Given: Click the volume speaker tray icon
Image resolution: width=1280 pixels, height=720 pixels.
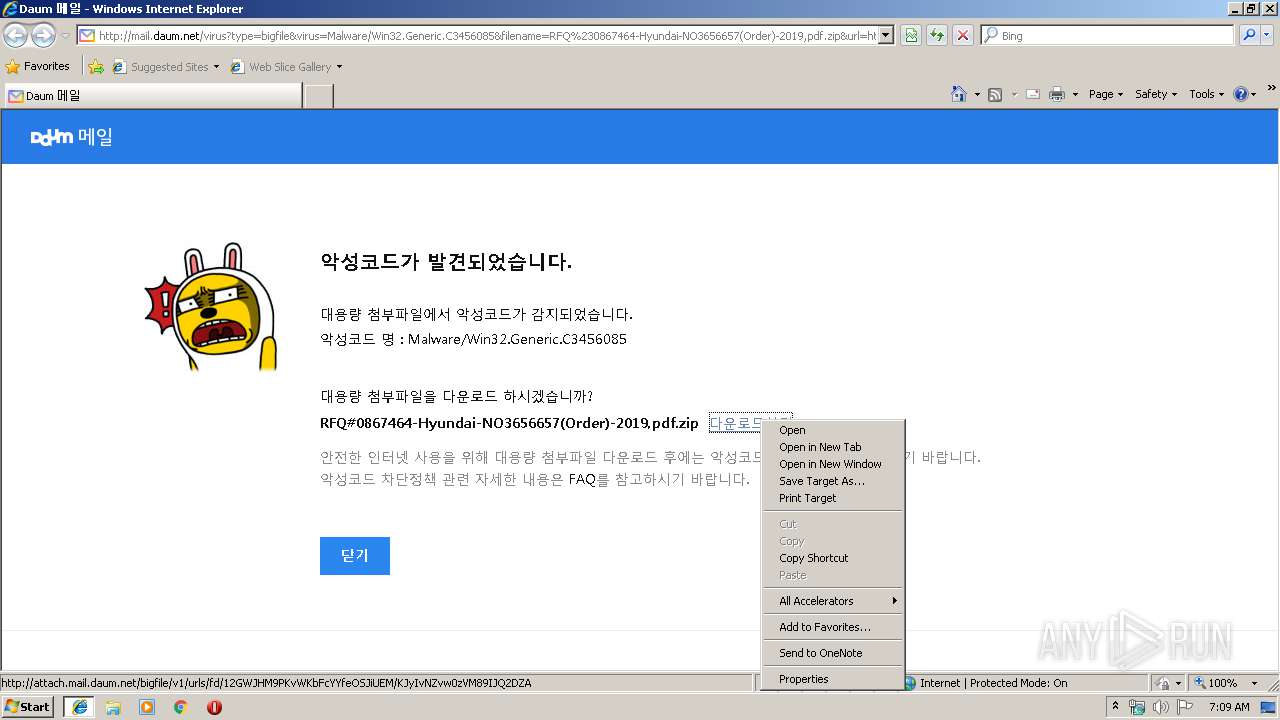Looking at the screenshot, I should (x=1161, y=707).
